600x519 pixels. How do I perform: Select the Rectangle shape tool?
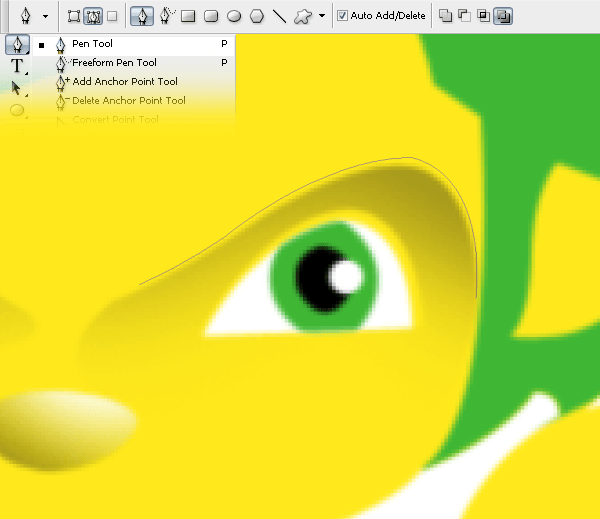[188, 16]
